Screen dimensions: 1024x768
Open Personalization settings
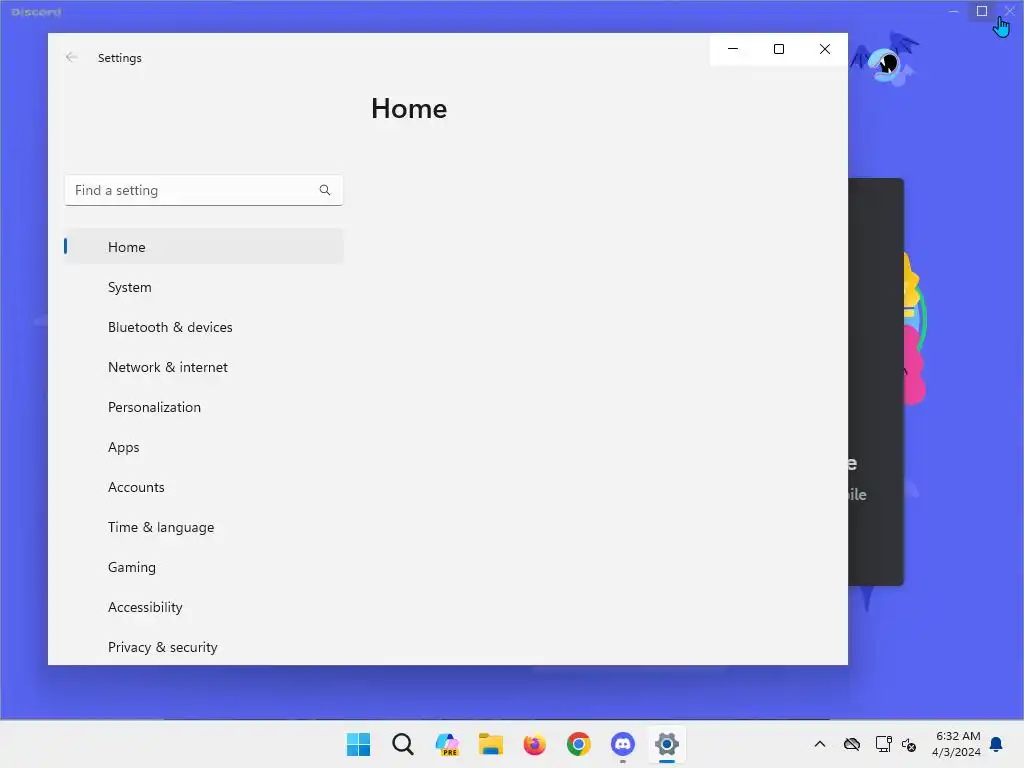[204, 407]
